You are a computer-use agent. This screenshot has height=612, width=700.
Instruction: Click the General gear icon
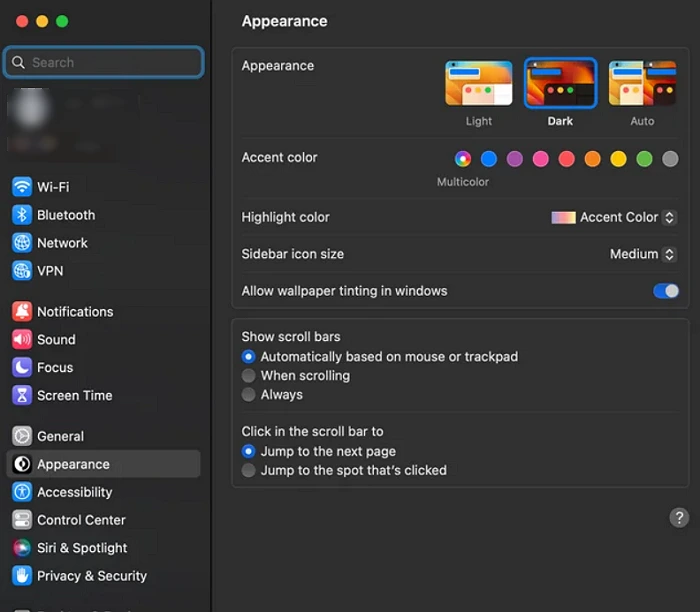pos(21,436)
